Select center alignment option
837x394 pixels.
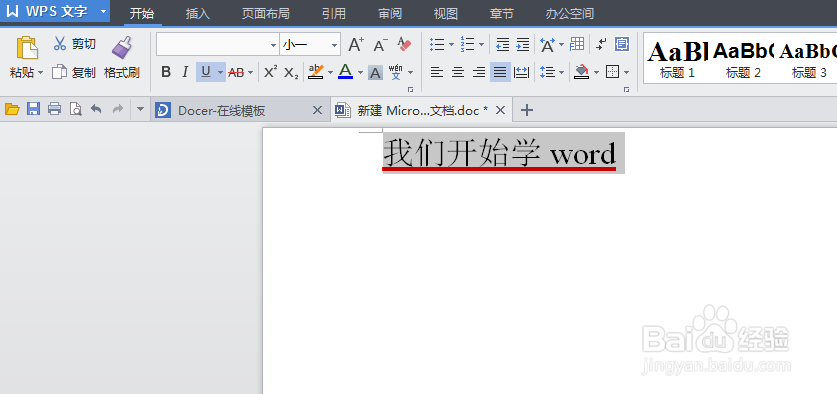point(458,72)
